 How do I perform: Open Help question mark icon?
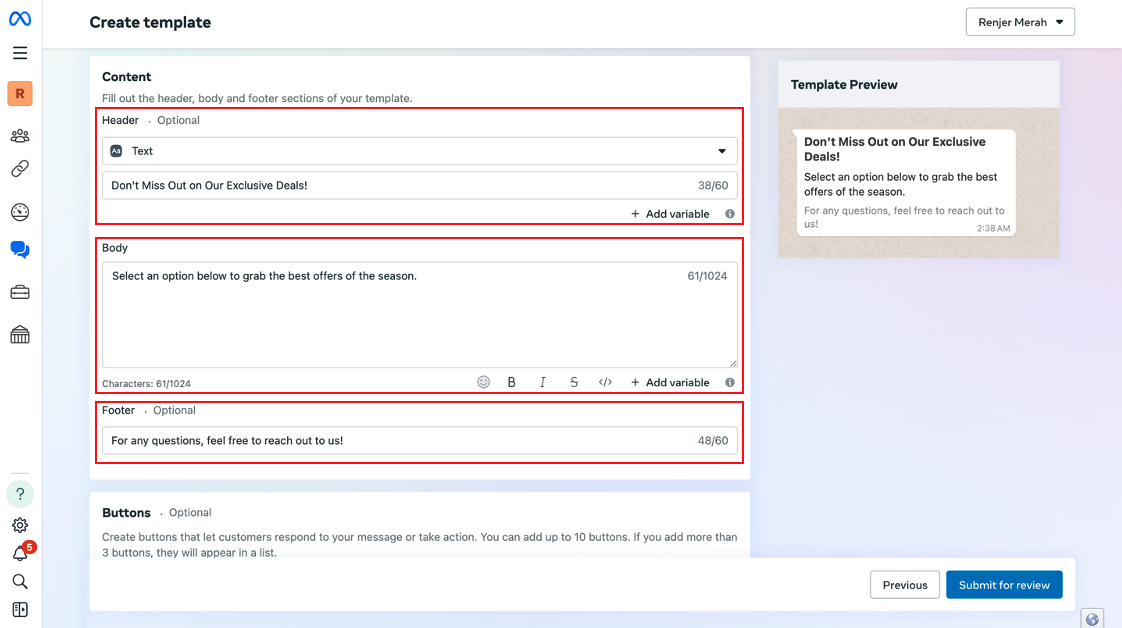[20, 494]
